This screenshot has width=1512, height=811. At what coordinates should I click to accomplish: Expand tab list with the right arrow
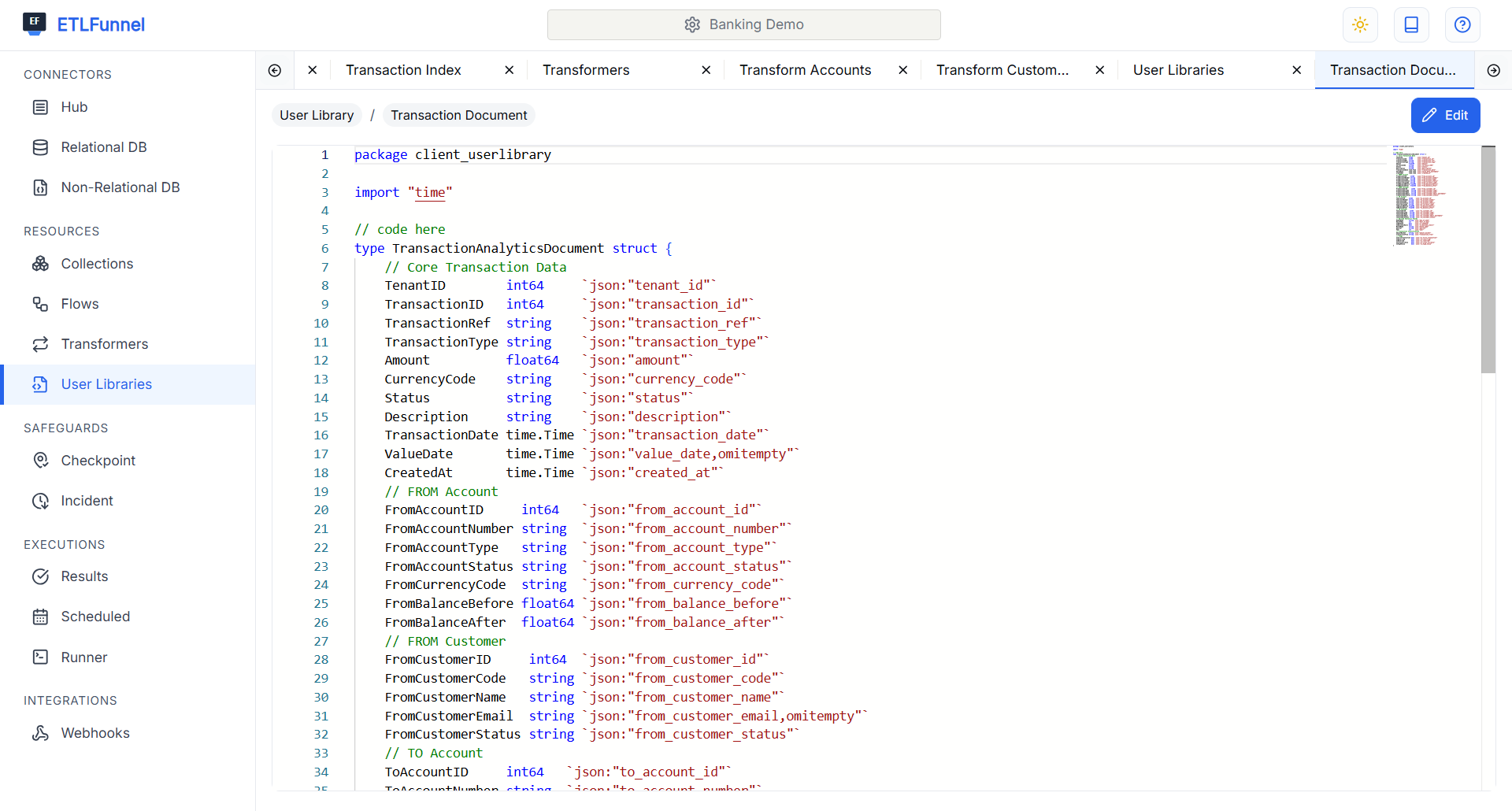(1495, 70)
